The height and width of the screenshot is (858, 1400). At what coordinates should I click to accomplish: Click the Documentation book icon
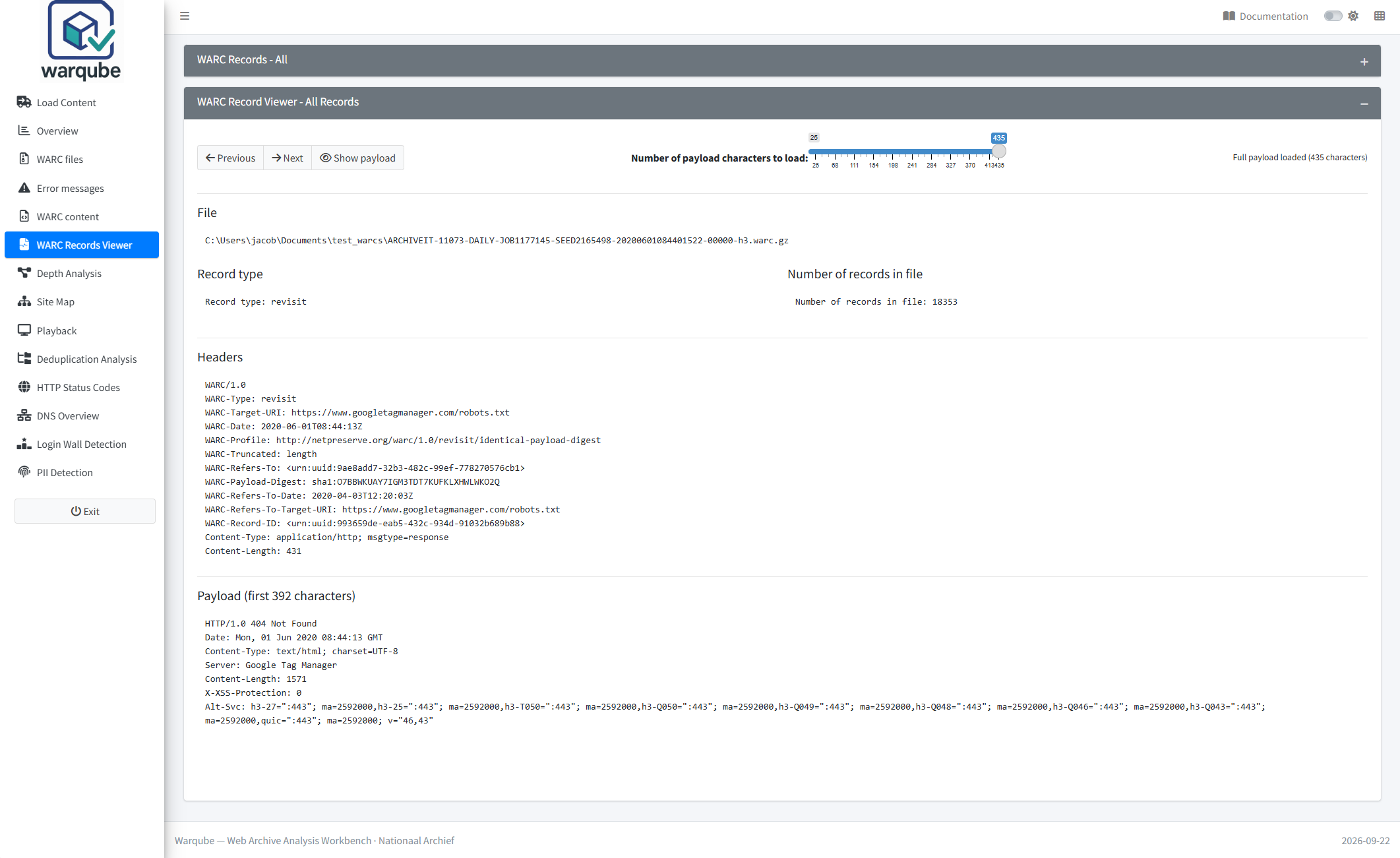(x=1229, y=16)
